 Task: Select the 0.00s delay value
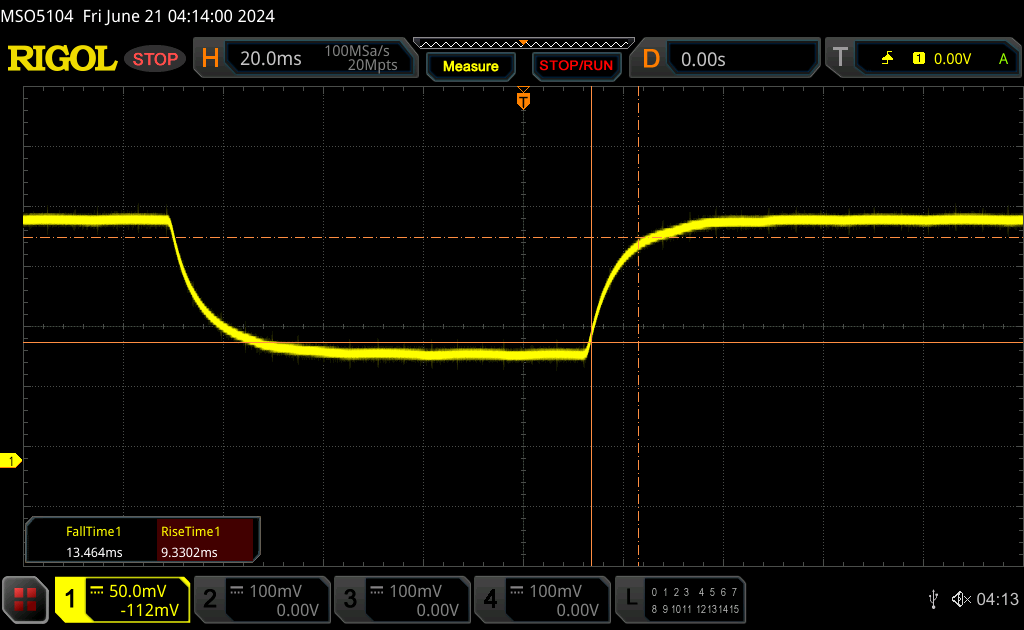click(703, 59)
